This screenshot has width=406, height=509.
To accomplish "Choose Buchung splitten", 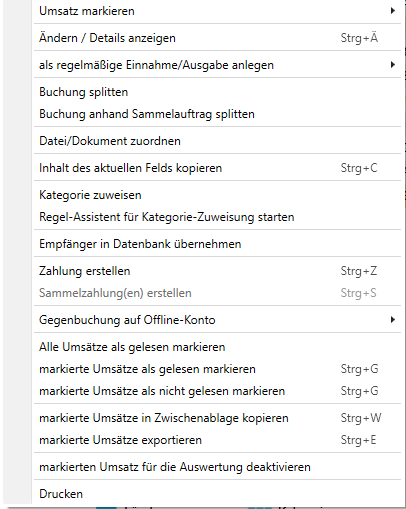I will [x=217, y=92].
